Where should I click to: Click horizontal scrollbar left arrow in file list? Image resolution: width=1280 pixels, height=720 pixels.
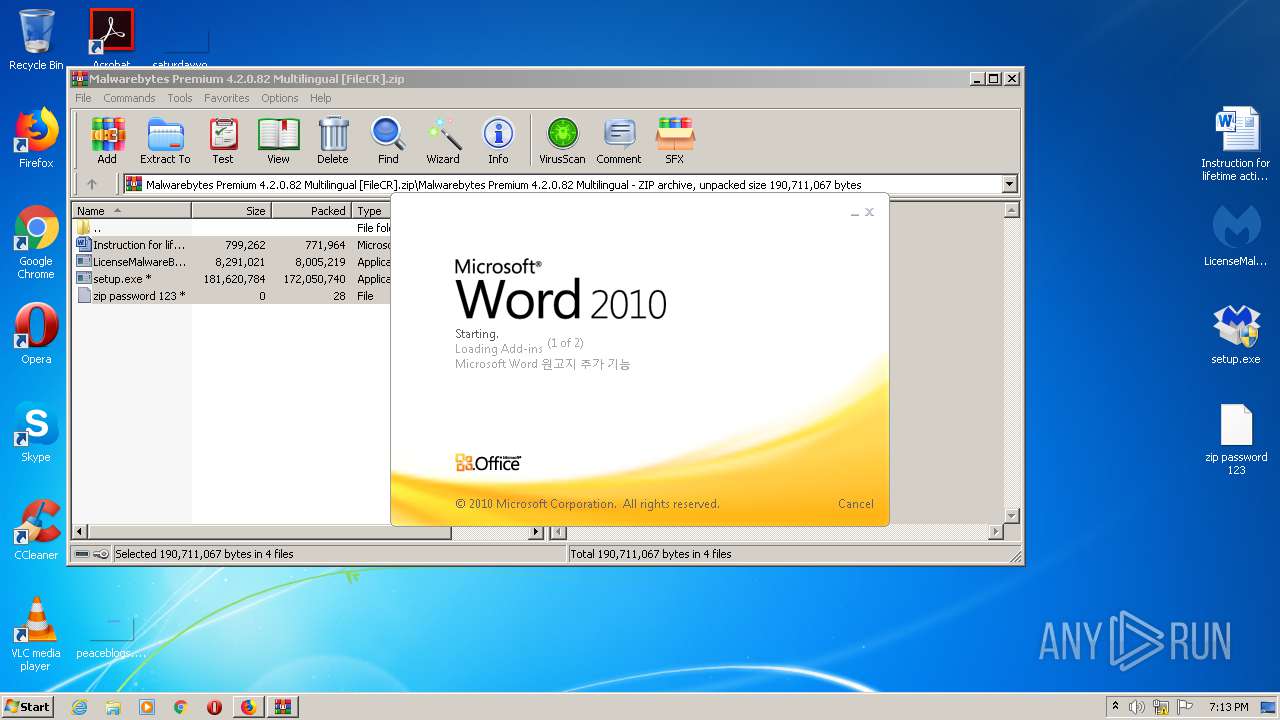(81, 533)
